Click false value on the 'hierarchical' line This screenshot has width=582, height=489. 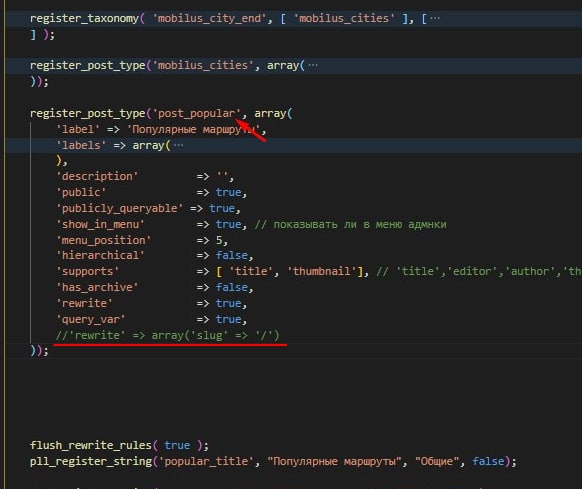232,255
